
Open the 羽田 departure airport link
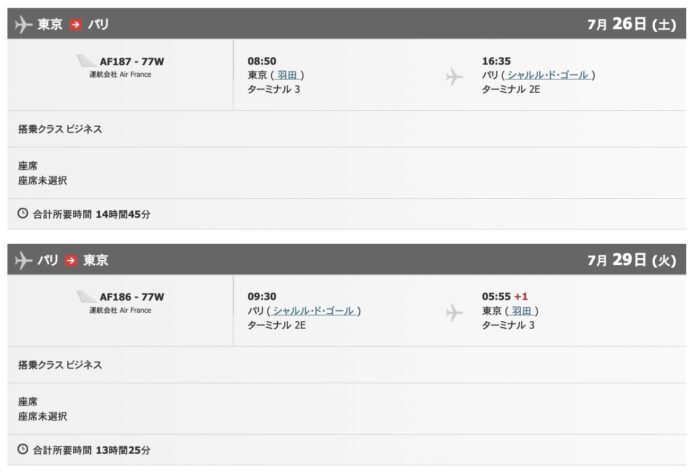click(287, 75)
